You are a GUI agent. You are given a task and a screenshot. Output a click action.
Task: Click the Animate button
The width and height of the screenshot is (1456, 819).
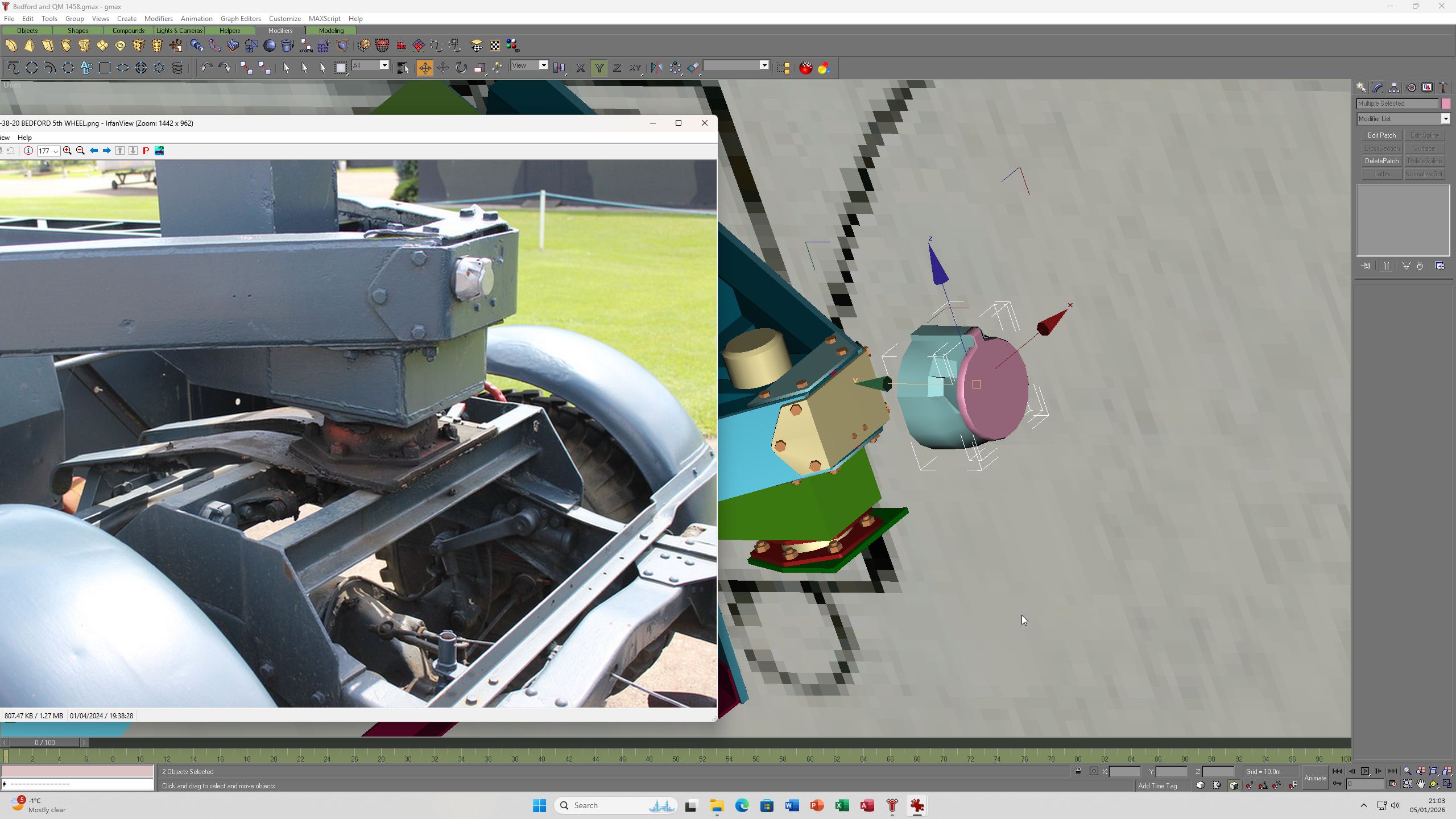(x=1315, y=778)
